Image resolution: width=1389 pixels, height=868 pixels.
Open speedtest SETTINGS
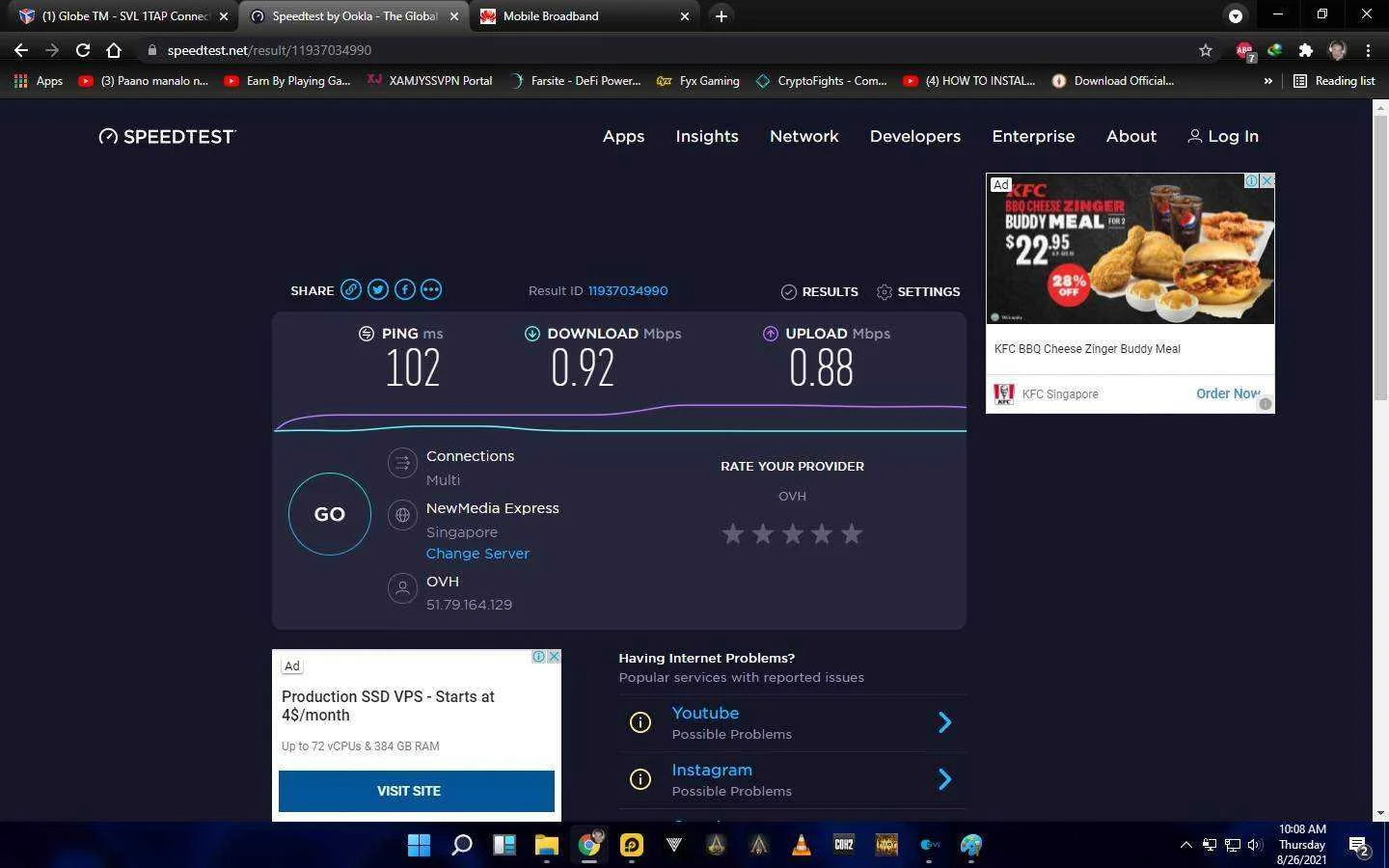click(917, 291)
